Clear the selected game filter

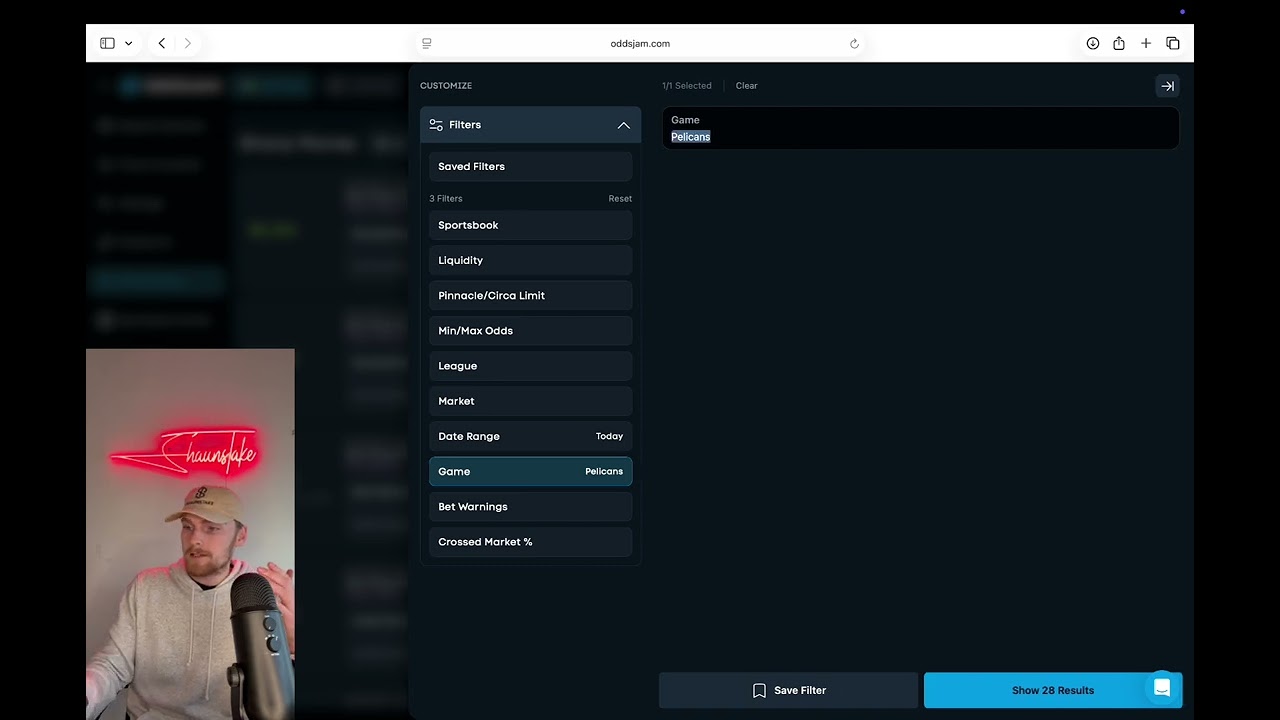(x=747, y=86)
